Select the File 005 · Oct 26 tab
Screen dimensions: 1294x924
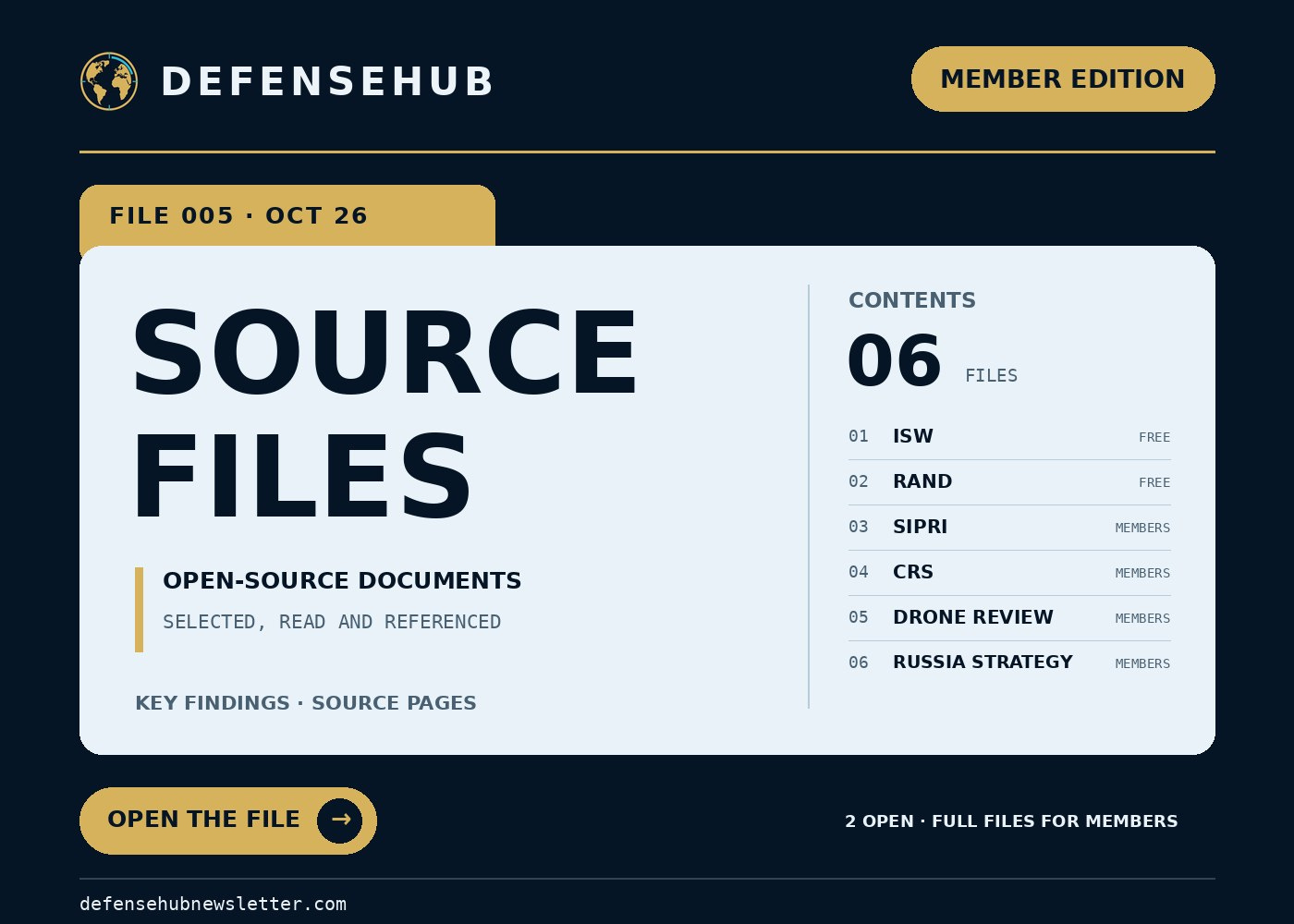tap(287, 216)
